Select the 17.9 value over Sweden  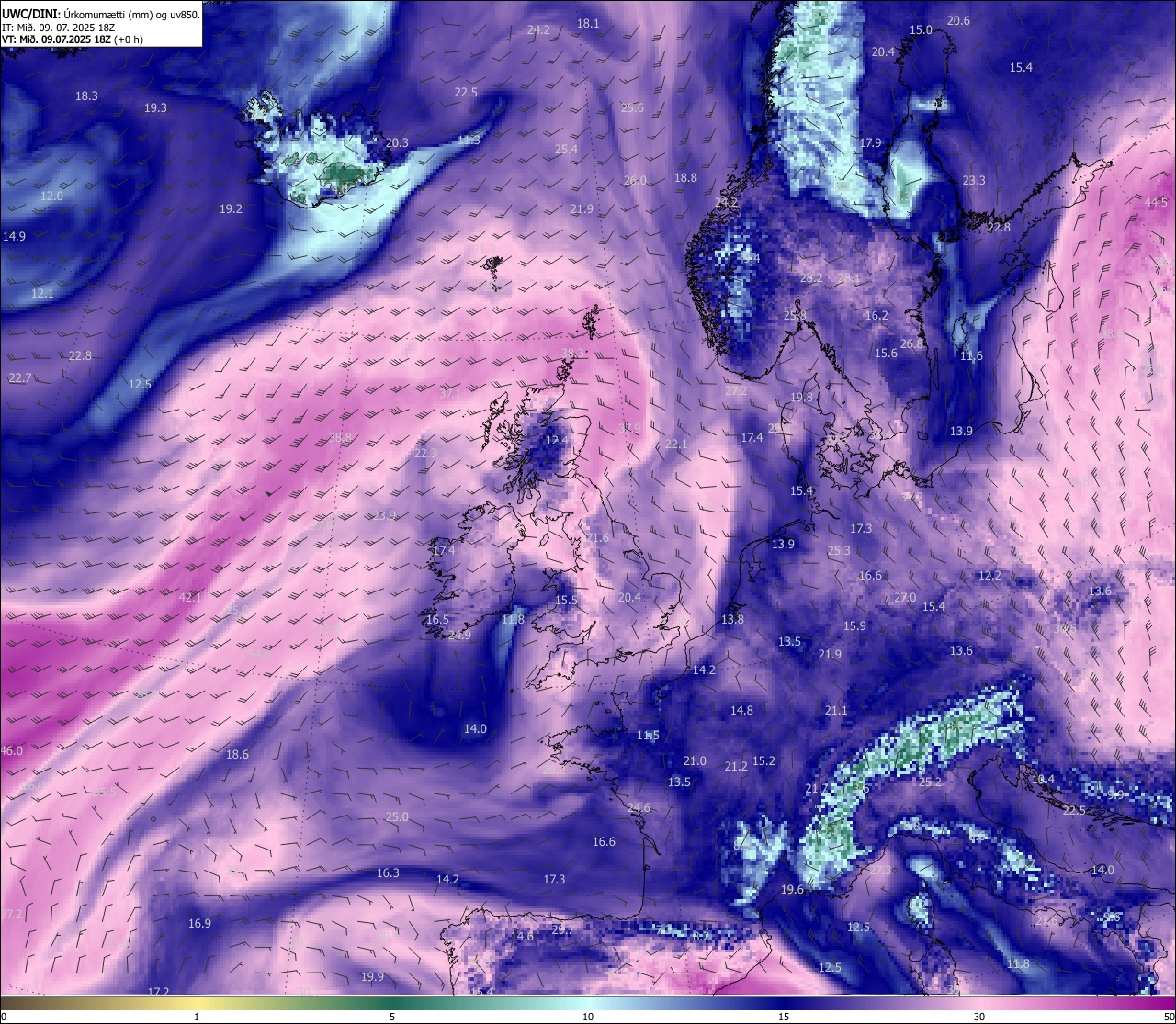(870, 142)
